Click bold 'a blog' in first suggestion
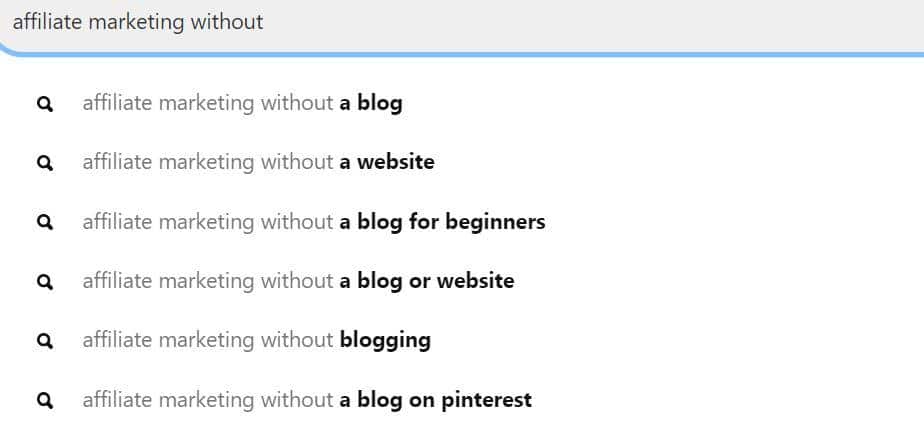 tap(371, 104)
